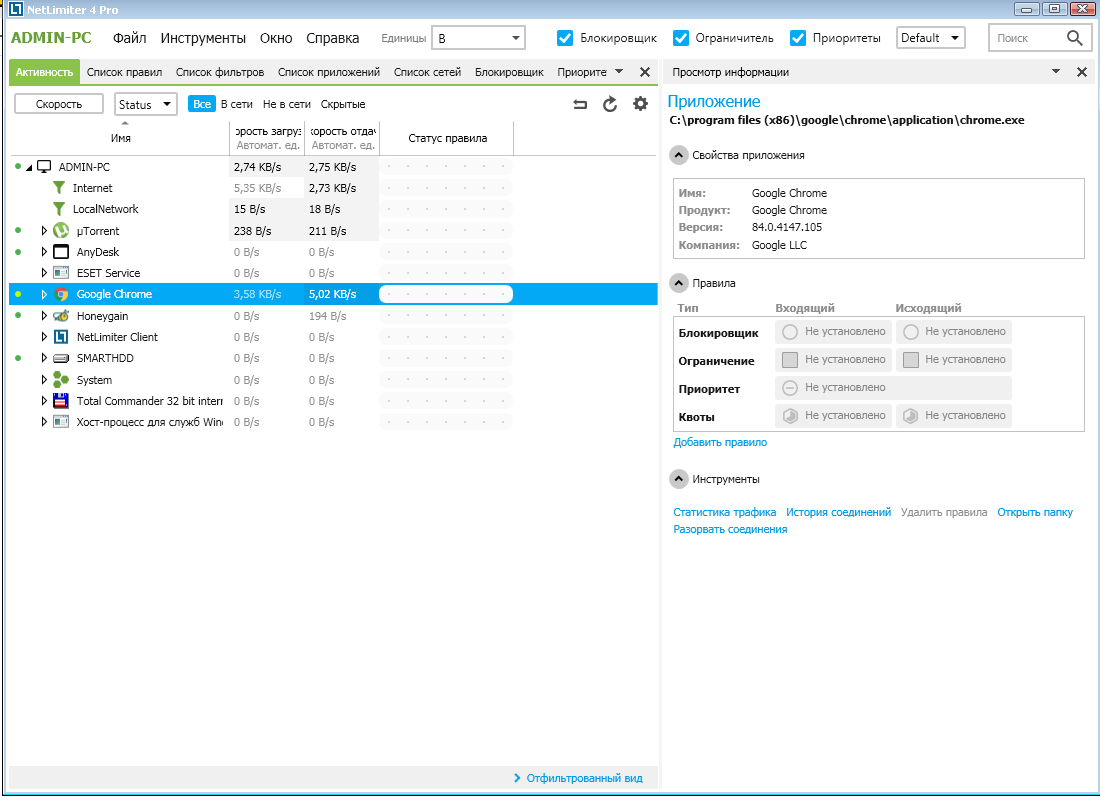Expand the Google Chrome tree node
The height and width of the screenshot is (800, 1100).
(44, 295)
